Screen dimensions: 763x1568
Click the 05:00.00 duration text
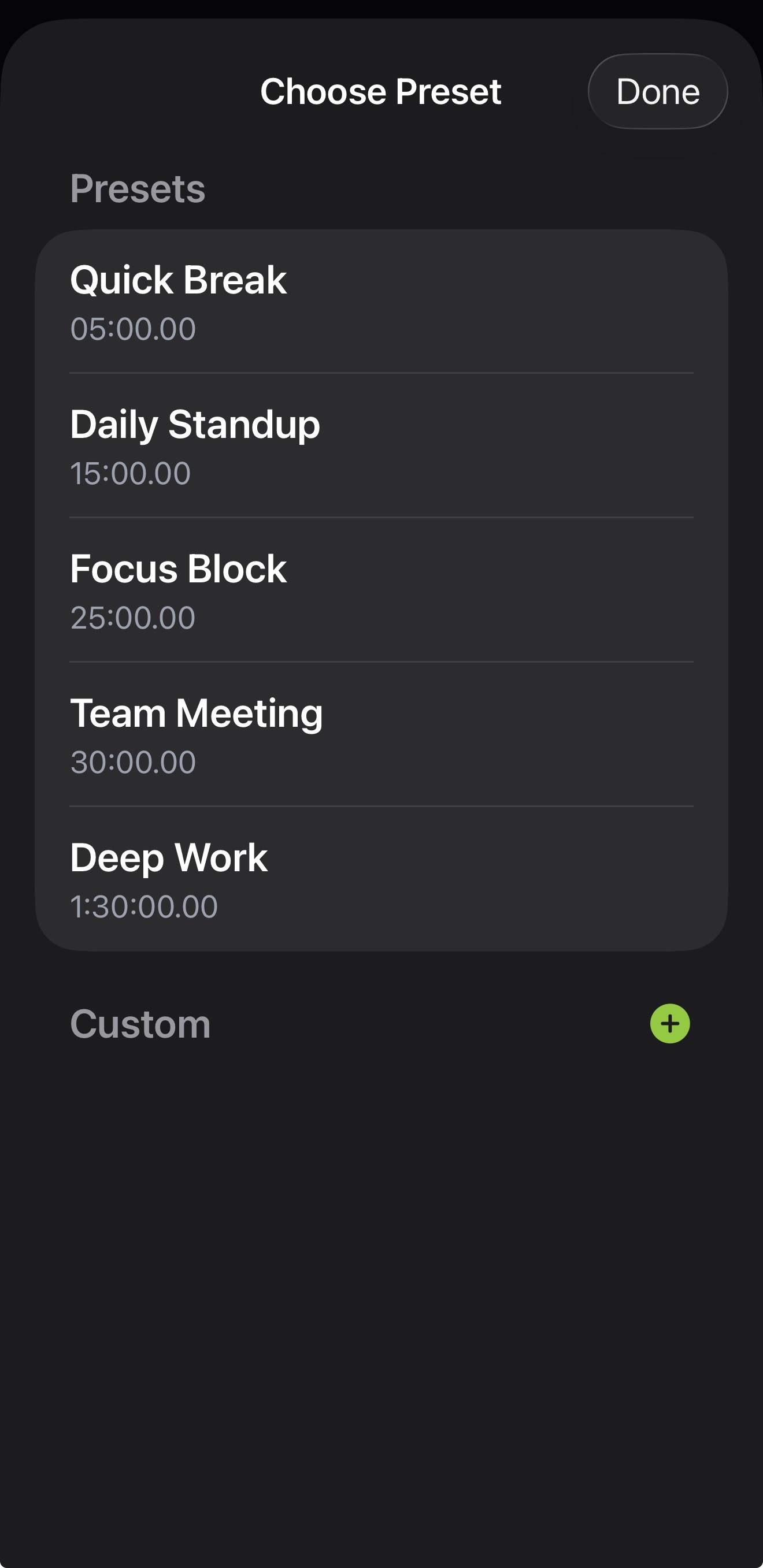point(133,329)
